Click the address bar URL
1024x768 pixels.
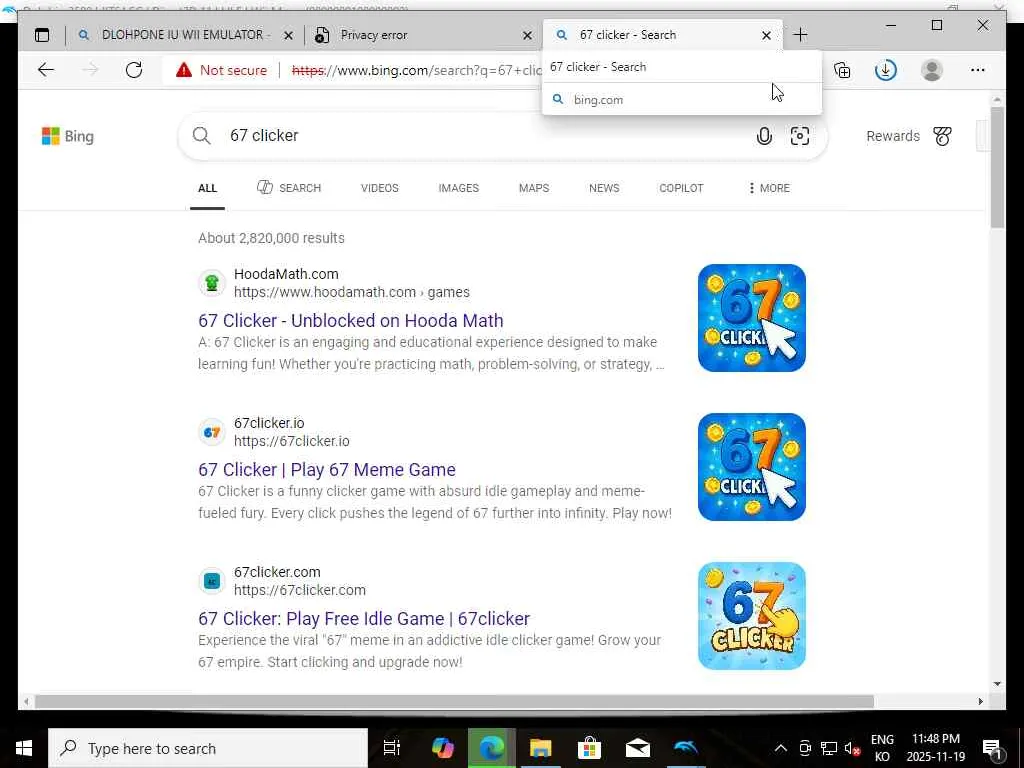click(417, 70)
